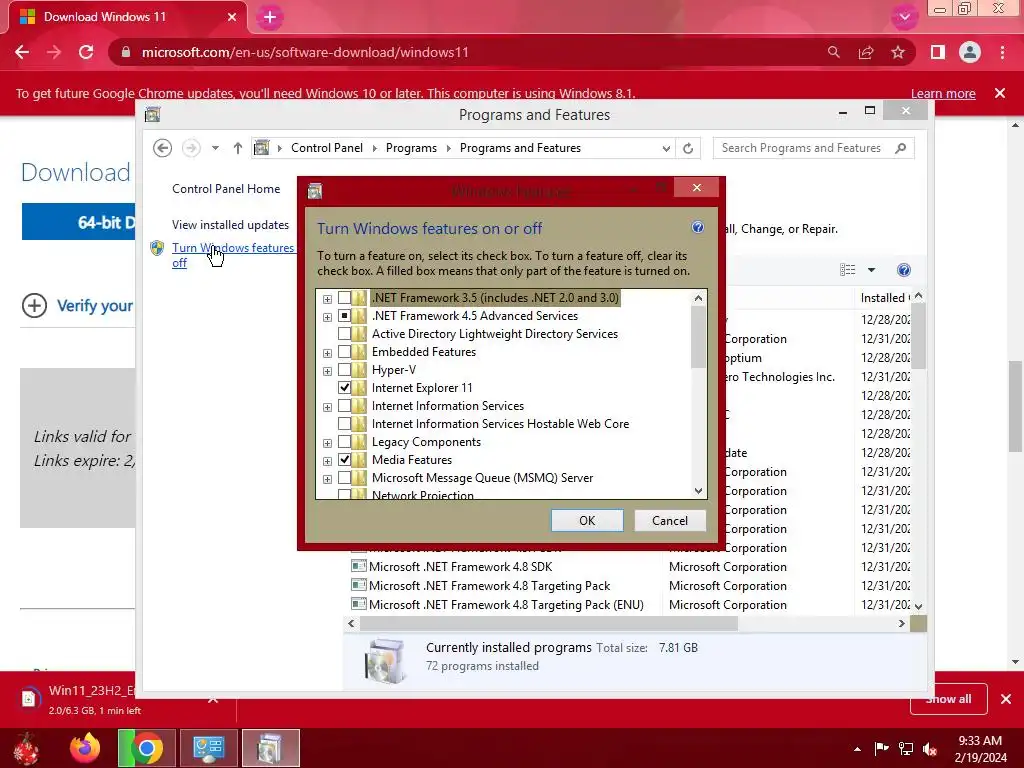Reload the Microsoft download page

pyautogui.click(x=86, y=52)
